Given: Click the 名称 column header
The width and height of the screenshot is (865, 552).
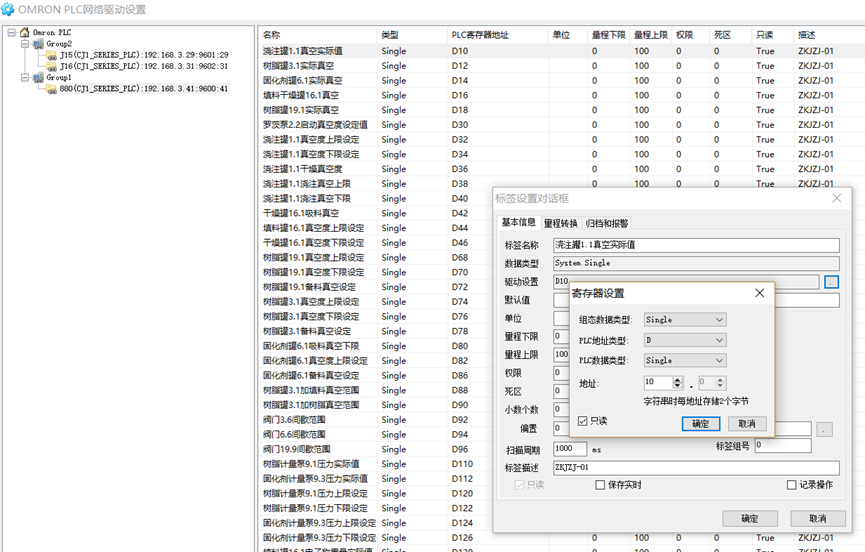Looking at the screenshot, I should [318, 35].
